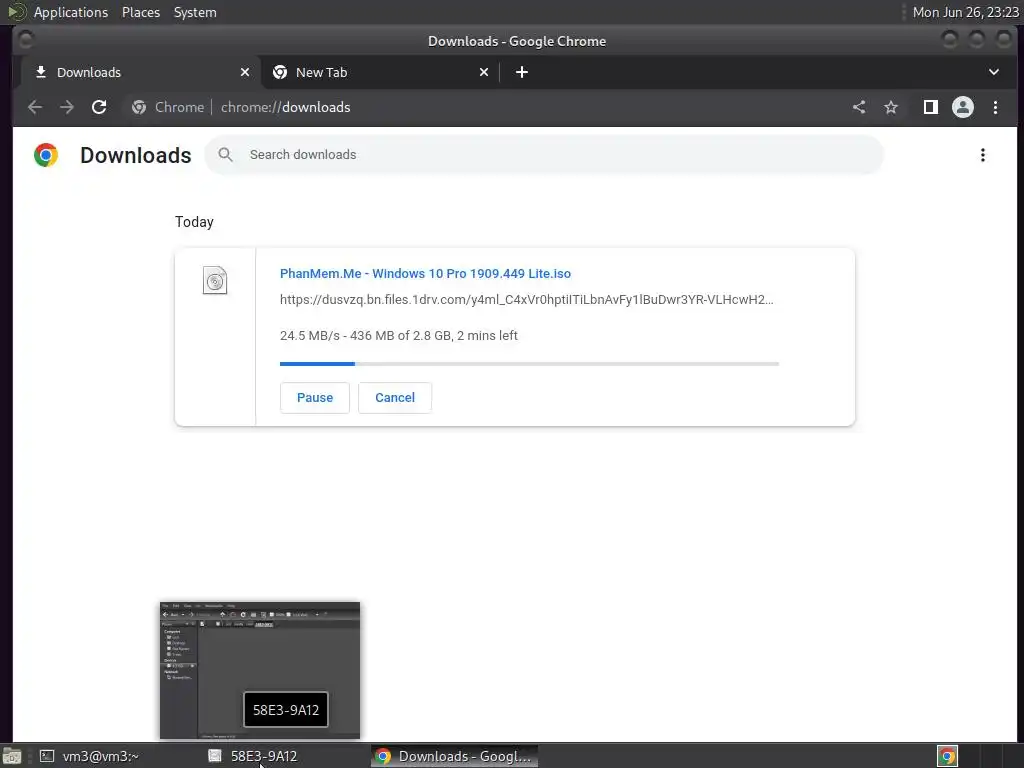The height and width of the screenshot is (768, 1024).
Task: Expand the tab search dropdown arrow
Action: tap(993, 72)
